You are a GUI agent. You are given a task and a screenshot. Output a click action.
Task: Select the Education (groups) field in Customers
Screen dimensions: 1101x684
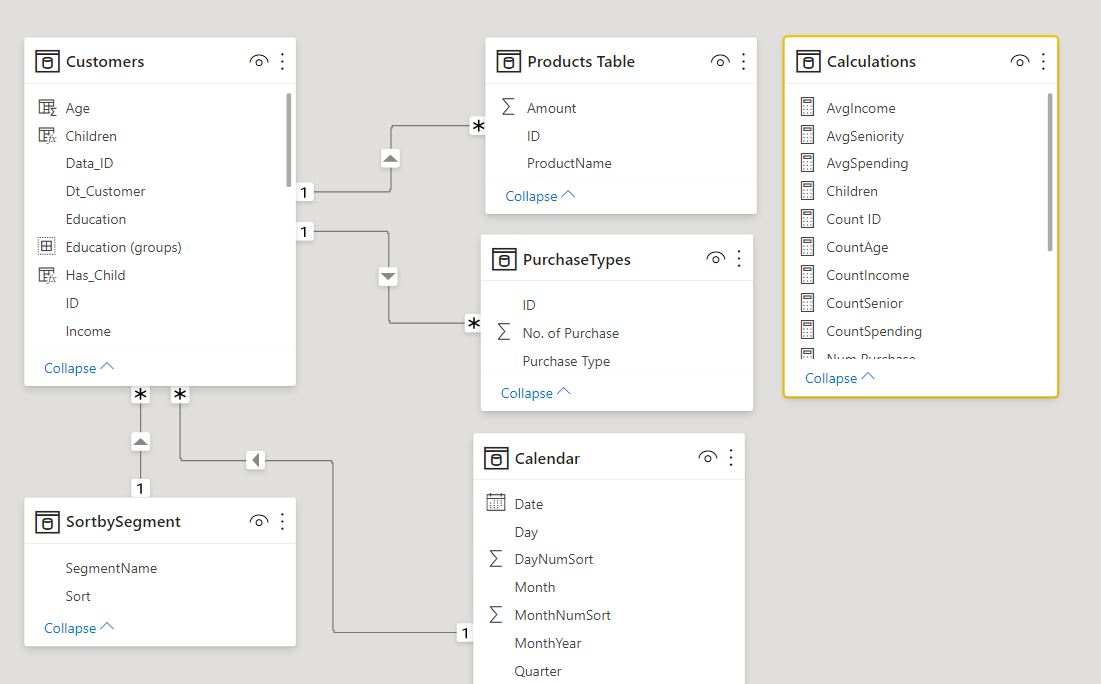tap(123, 247)
